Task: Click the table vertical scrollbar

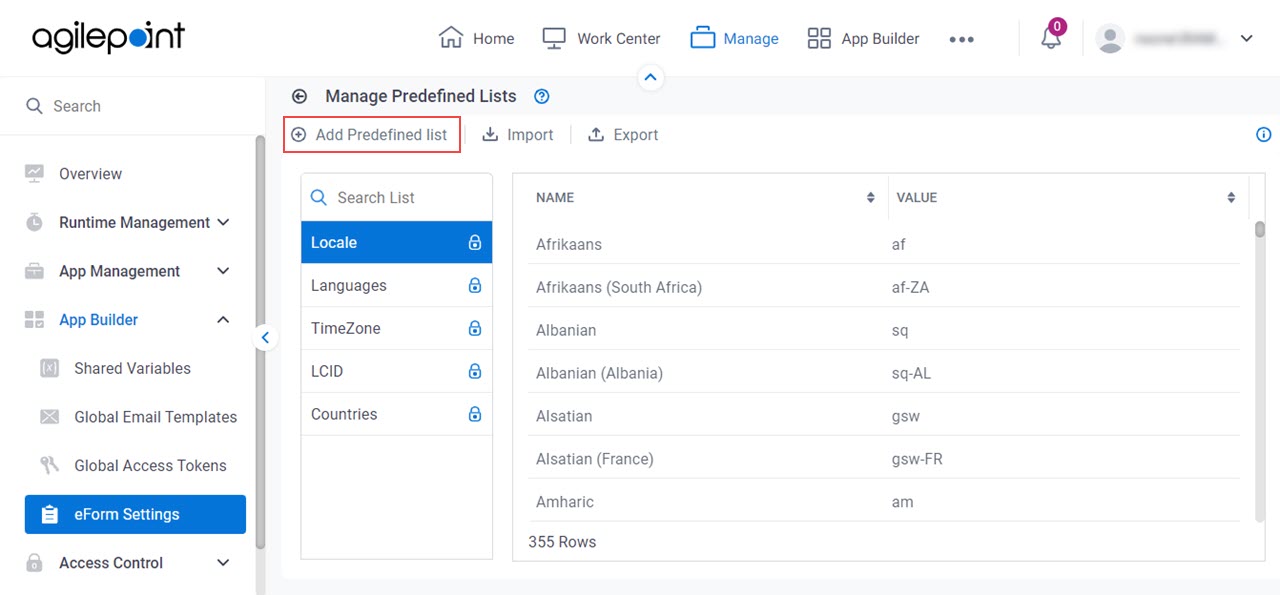Action: coord(1260,370)
